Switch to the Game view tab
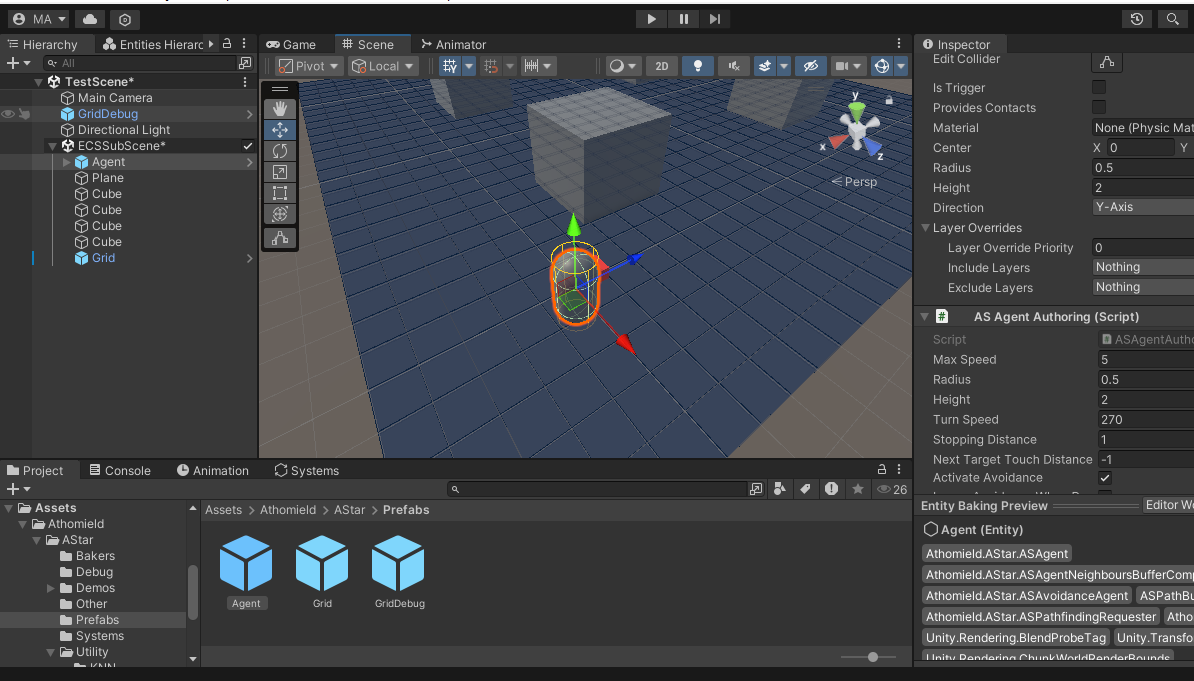 290,44
